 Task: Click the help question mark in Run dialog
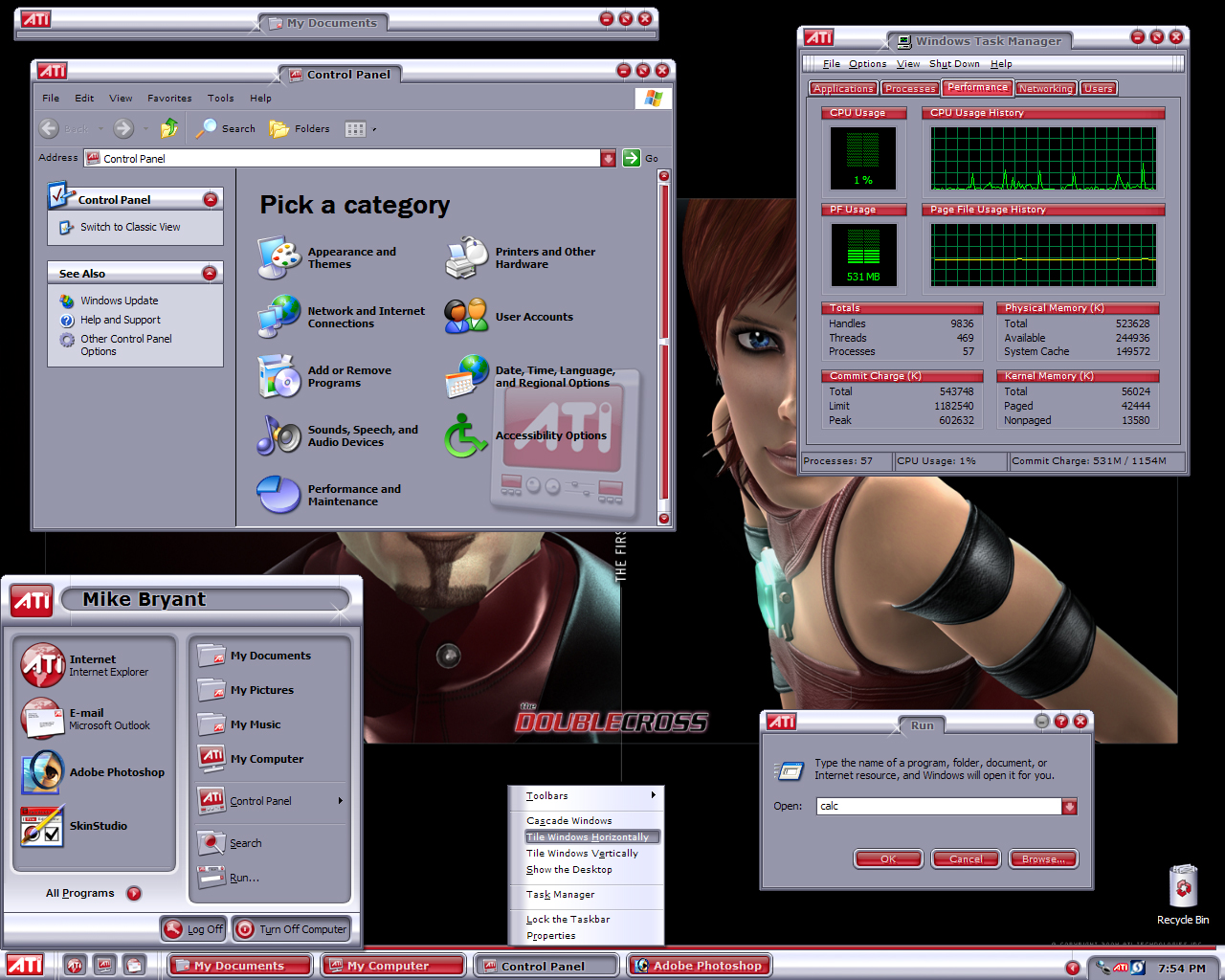tap(1061, 721)
